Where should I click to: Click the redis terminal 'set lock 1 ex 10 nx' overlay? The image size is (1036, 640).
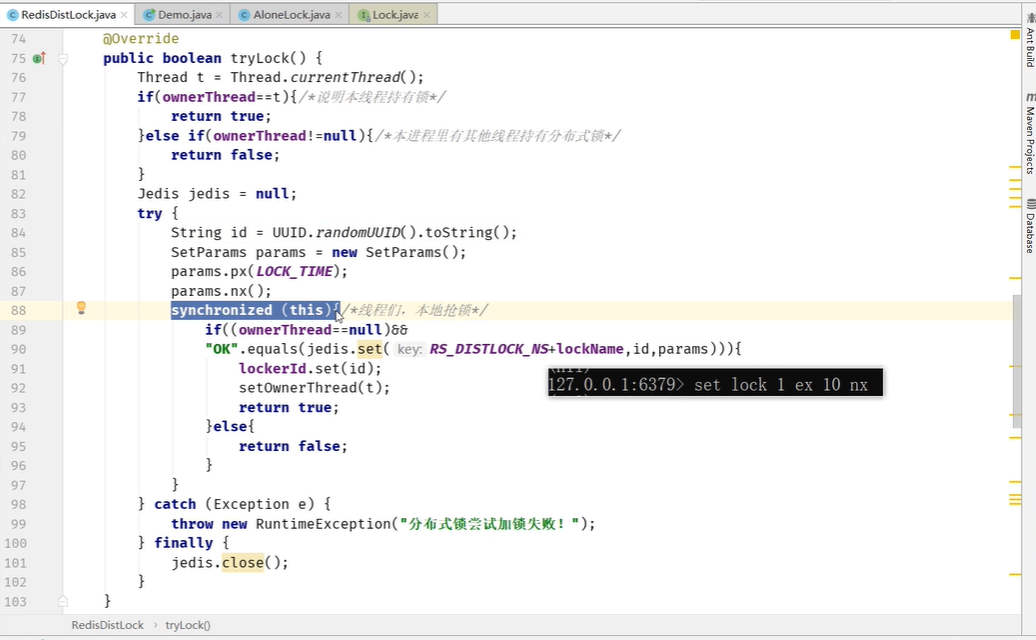tap(715, 383)
